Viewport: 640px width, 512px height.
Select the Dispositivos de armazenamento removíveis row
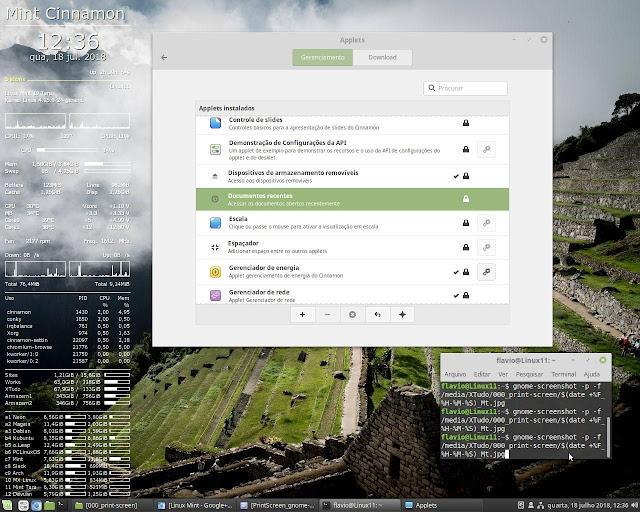(352, 176)
